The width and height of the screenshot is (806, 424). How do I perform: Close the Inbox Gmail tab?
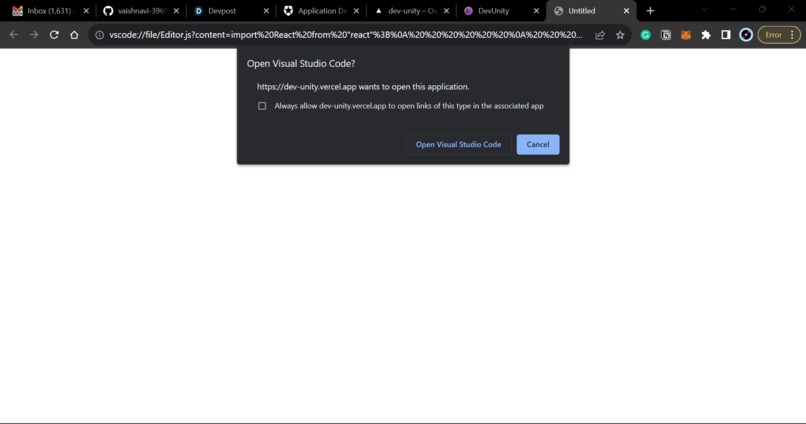(86, 11)
